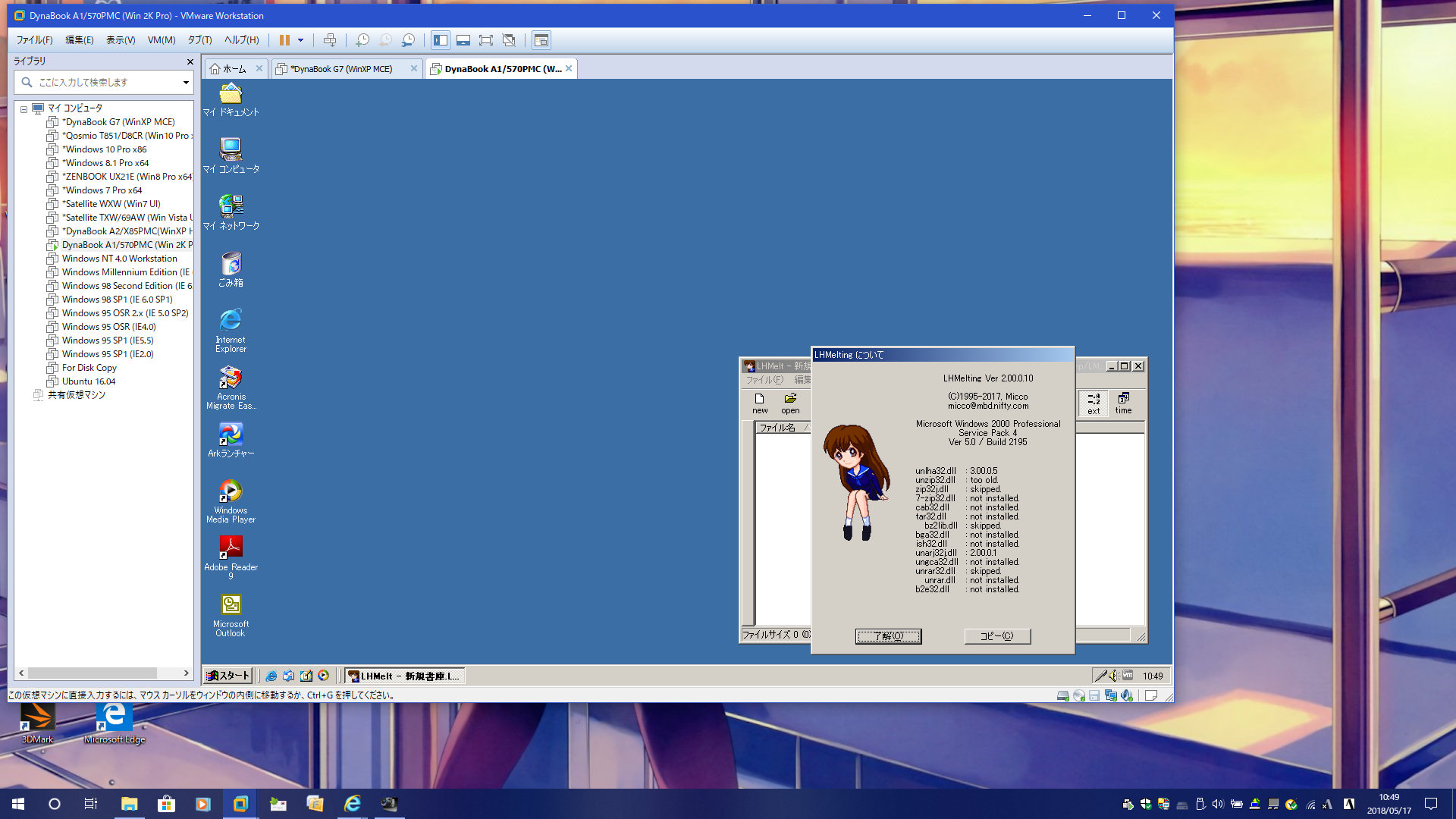Click the 了解(O) button in the dialog
The image size is (1456, 819).
coord(888,636)
